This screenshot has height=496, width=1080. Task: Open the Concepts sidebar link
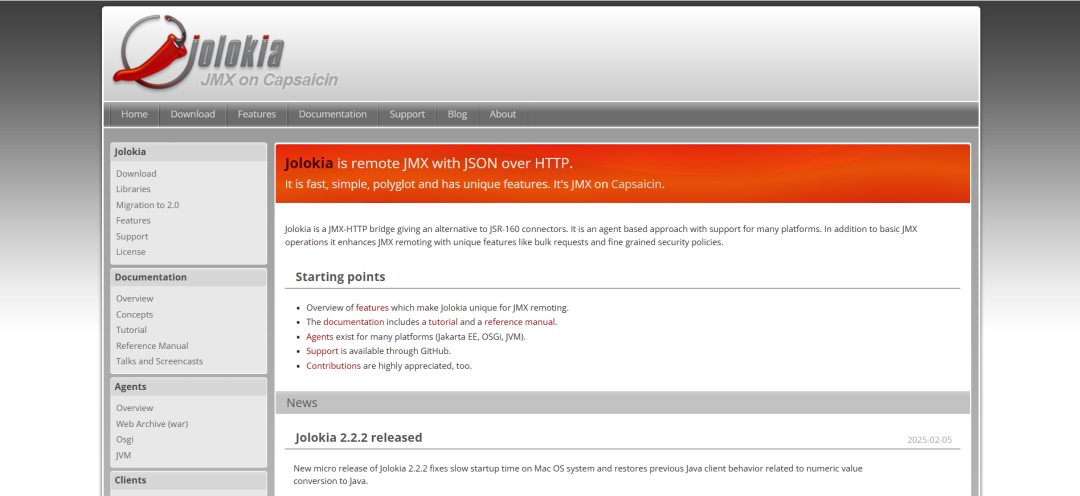point(134,314)
